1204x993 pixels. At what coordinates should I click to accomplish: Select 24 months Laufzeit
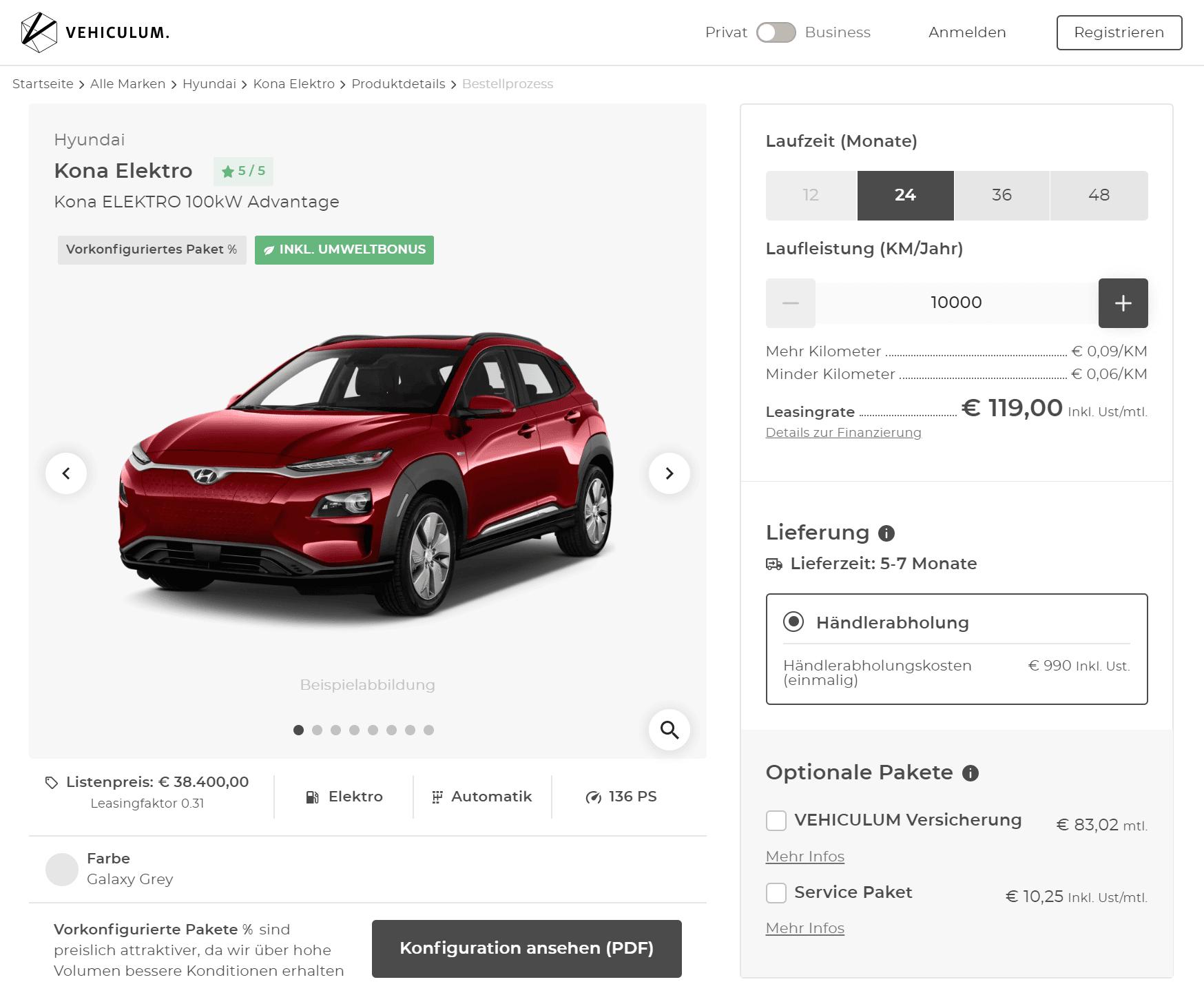click(906, 196)
